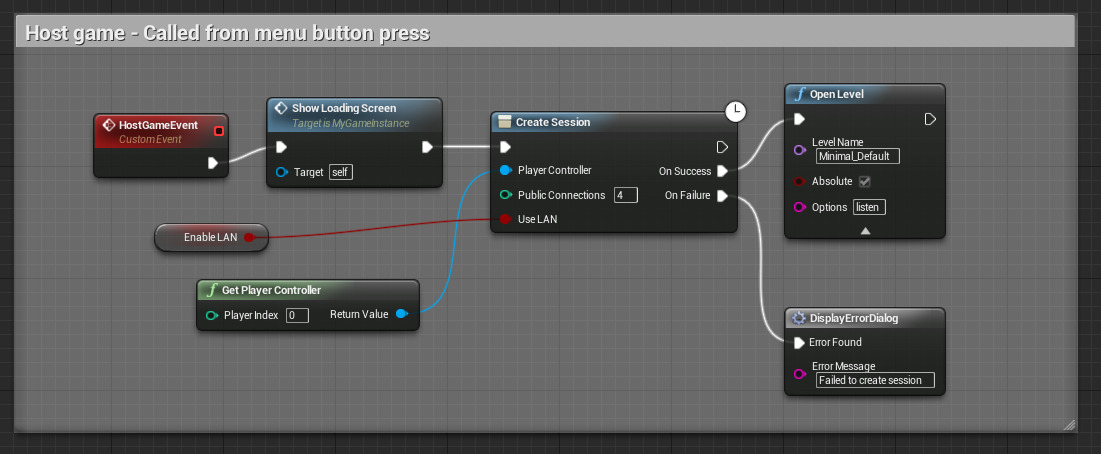The image size is (1101, 454).
Task: Click the comment box resize handle corner
Action: click(x=1069, y=424)
